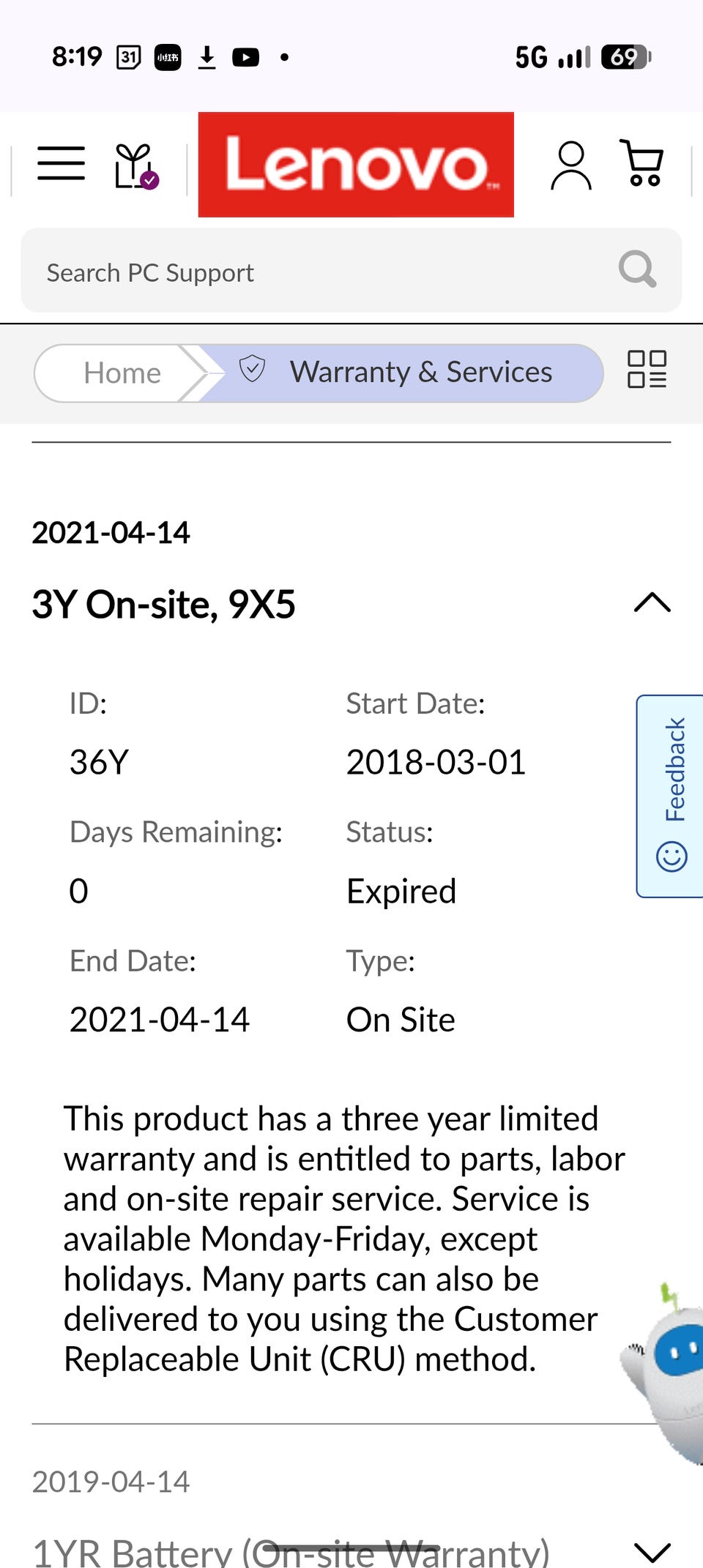Select Warranty & Services breadcrumb tab
The height and width of the screenshot is (1568, 703).
coord(420,372)
